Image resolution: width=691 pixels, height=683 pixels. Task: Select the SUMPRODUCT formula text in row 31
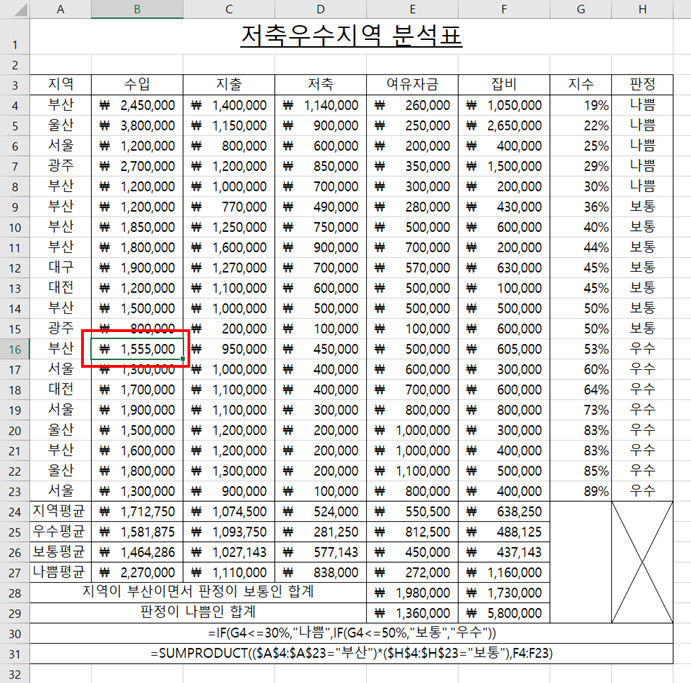coord(350,652)
